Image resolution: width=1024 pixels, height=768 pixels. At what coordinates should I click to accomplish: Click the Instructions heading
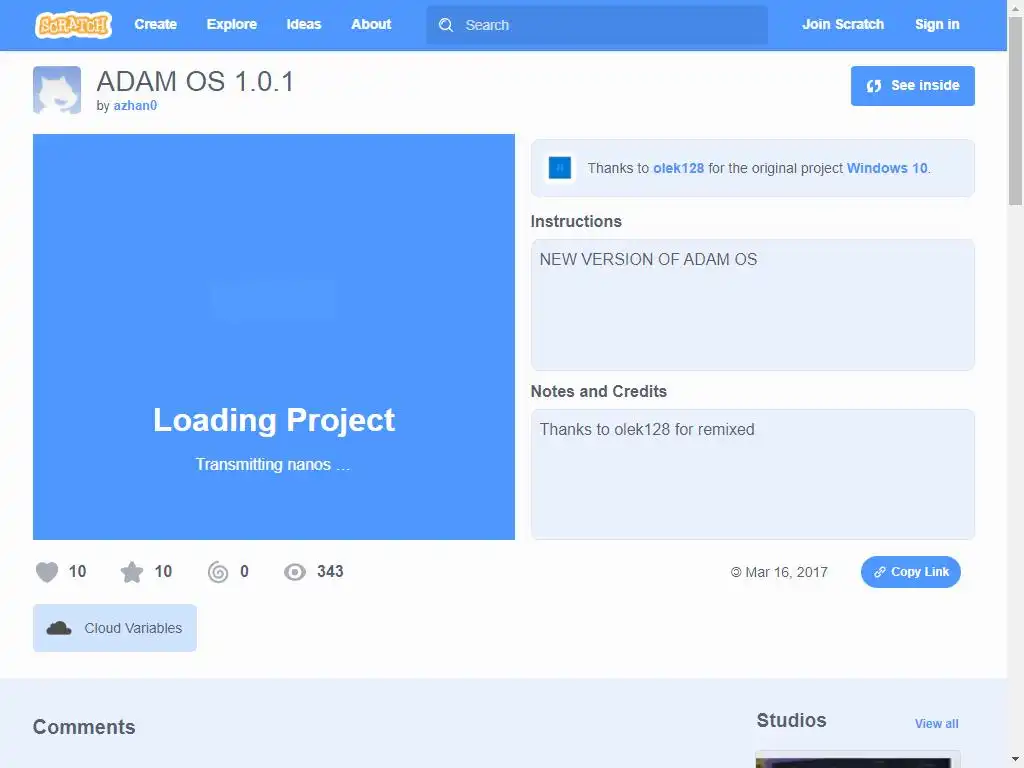tap(576, 221)
